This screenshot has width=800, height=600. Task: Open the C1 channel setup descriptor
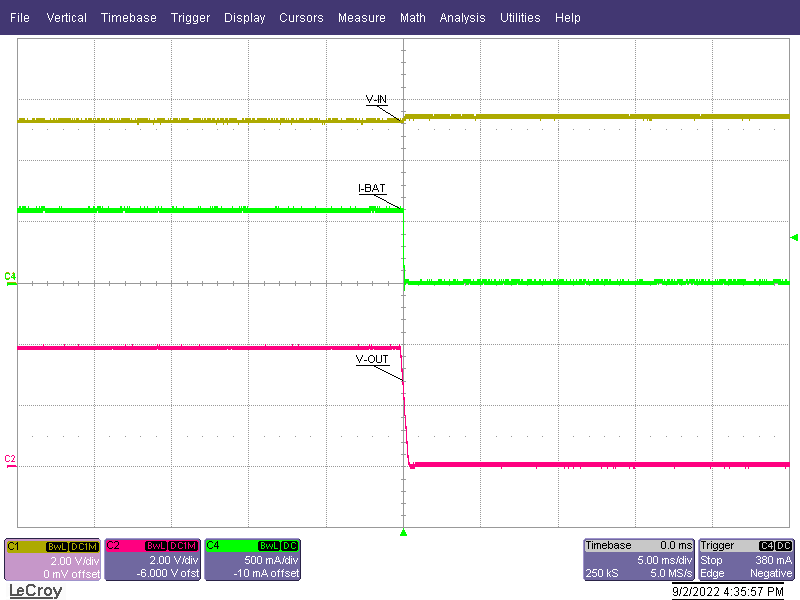(52, 560)
